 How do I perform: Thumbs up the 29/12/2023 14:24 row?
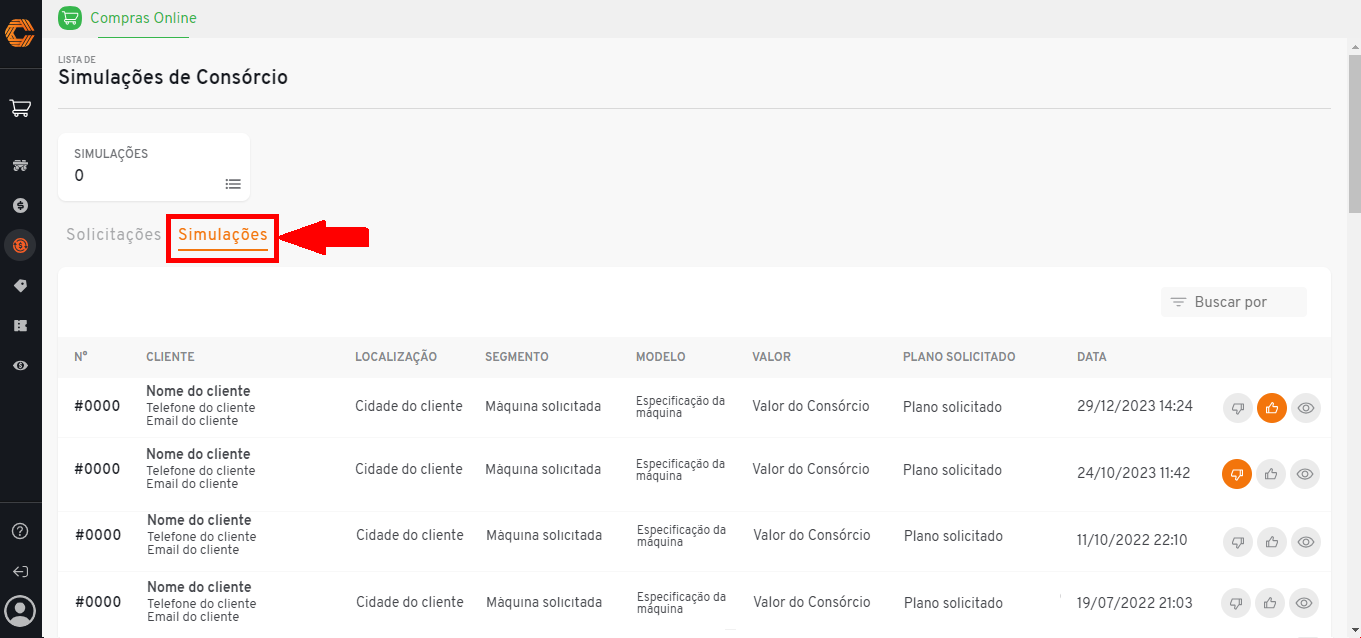(1272, 408)
